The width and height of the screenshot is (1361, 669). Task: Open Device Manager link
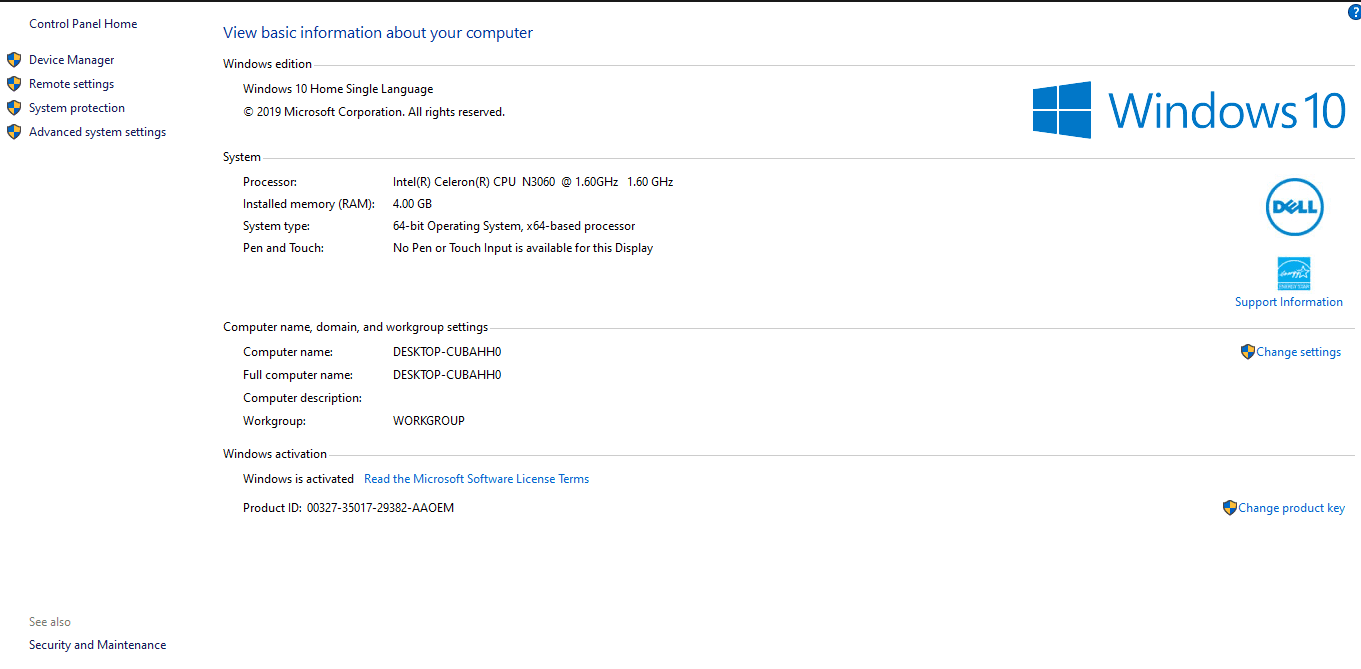[x=72, y=60]
